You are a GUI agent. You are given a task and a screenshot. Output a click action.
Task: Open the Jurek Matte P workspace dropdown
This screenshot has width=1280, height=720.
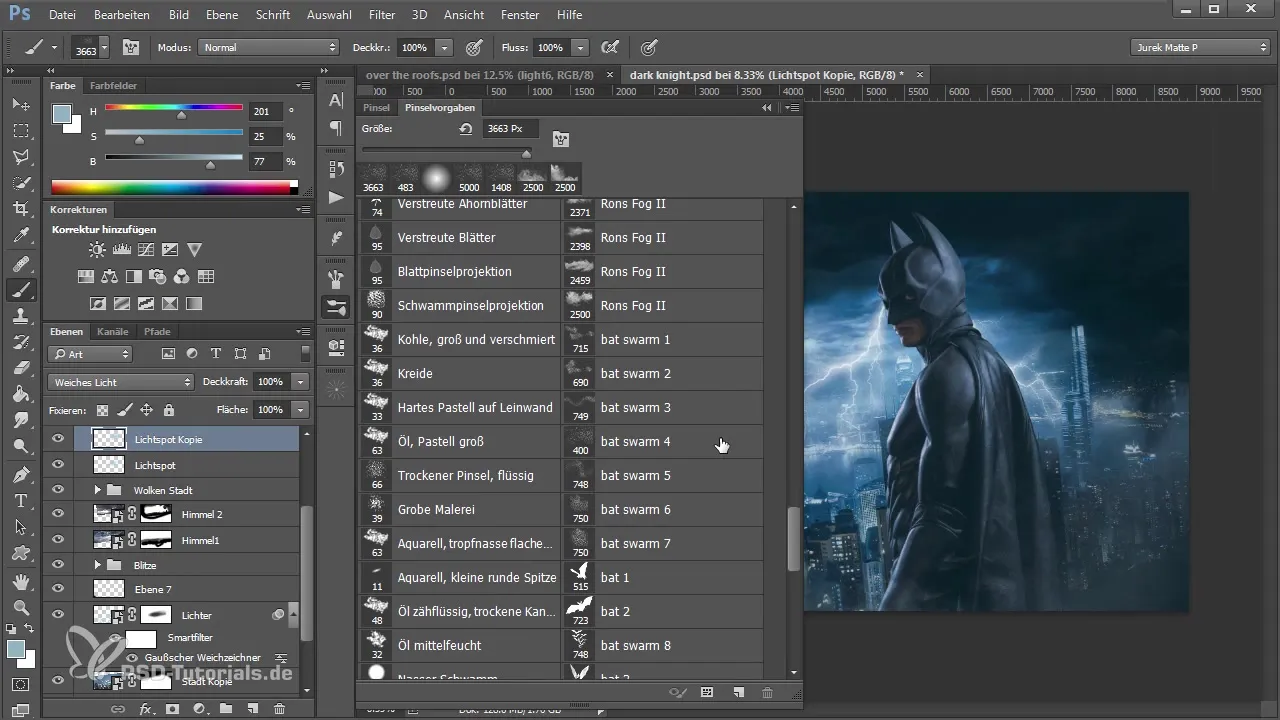coord(1200,47)
